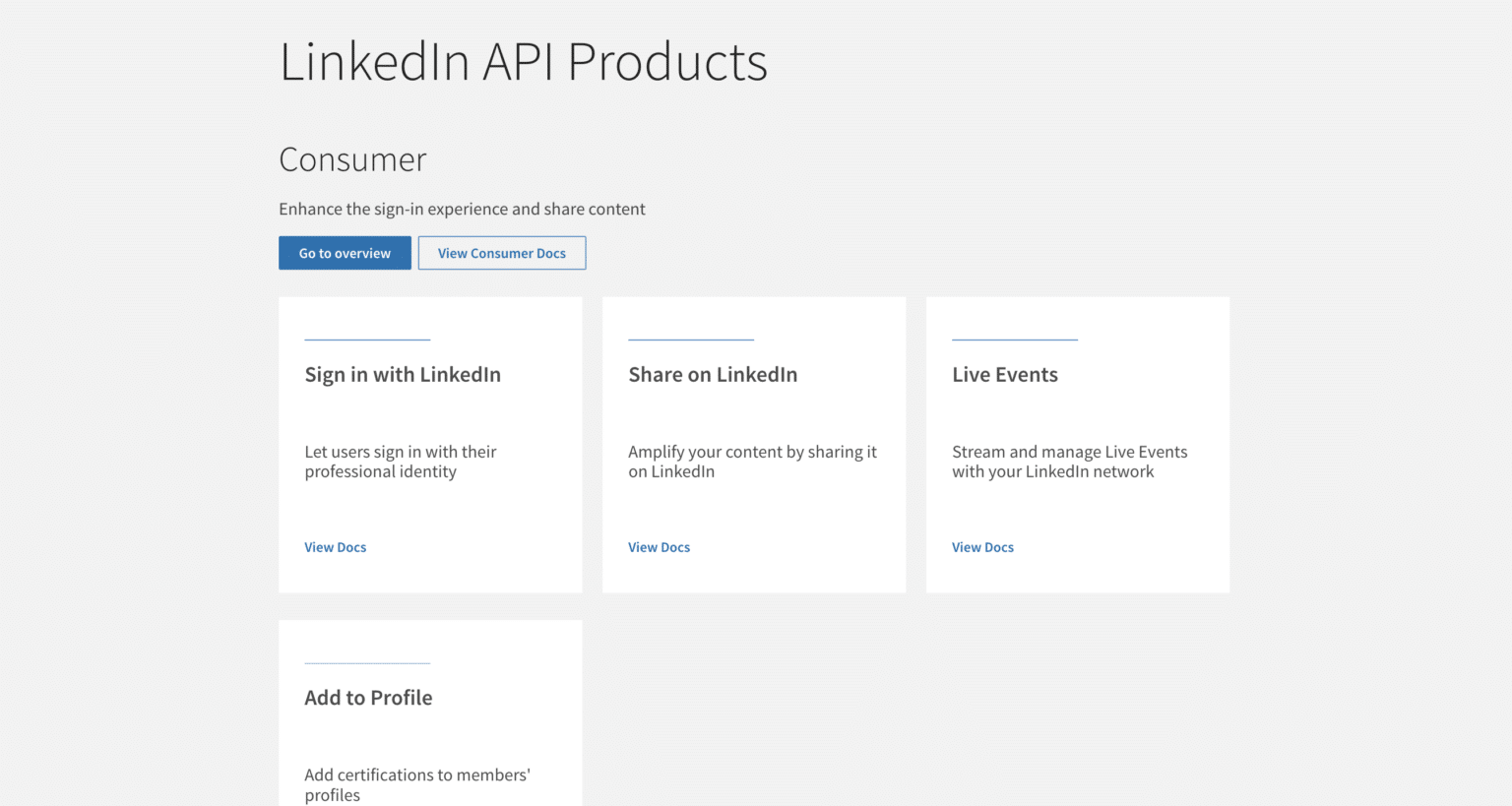Click the Add to Profile heading text

pos(368,698)
